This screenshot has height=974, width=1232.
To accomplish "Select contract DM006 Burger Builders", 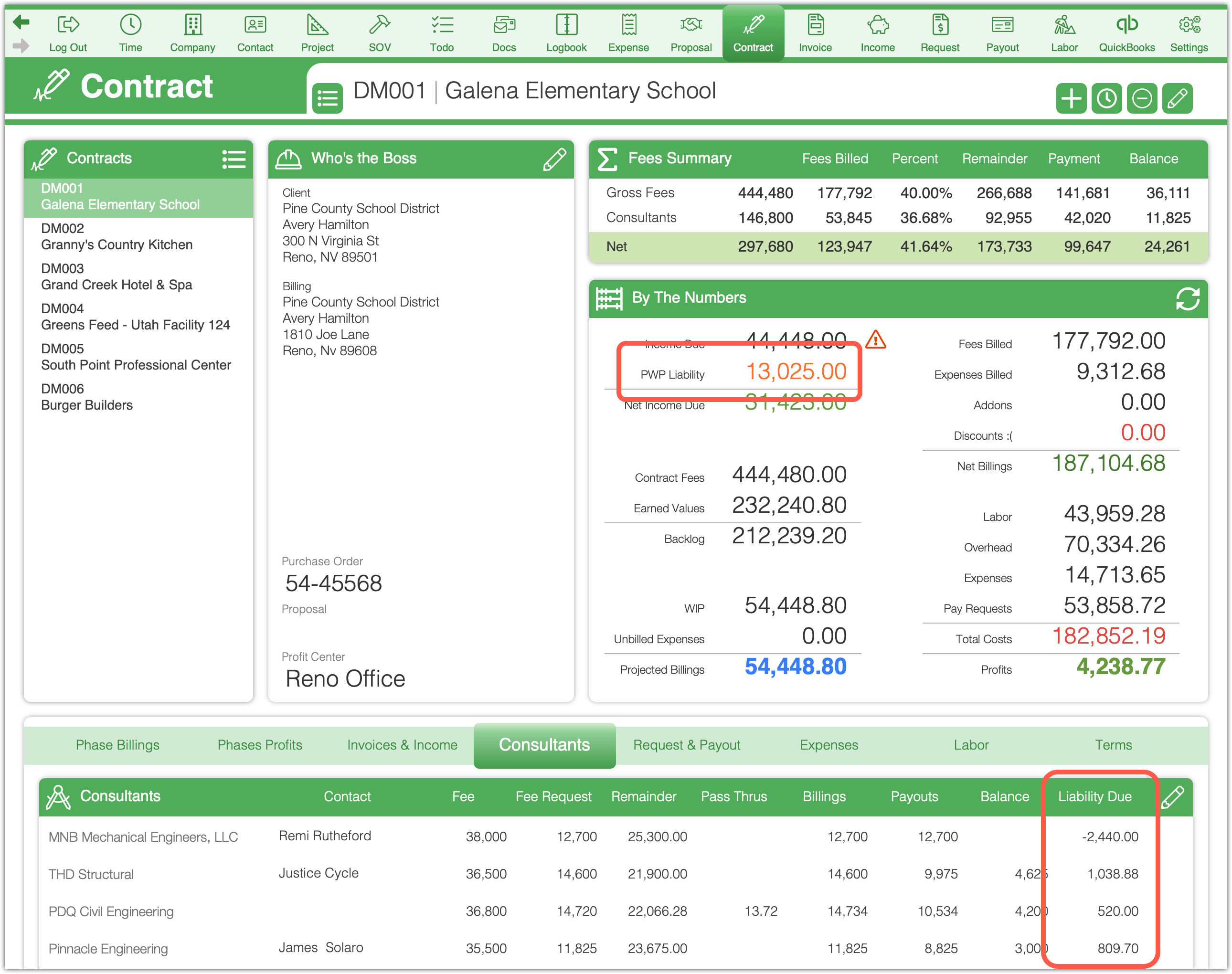I will (138, 397).
